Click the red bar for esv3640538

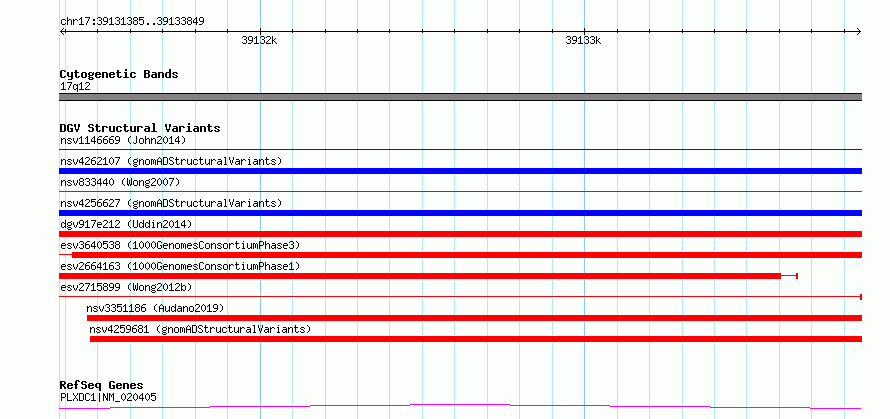[467, 255]
